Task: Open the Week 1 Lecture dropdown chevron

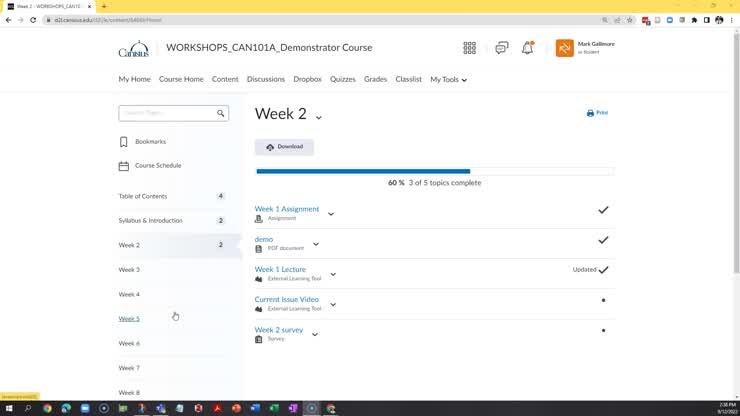Action: pyautogui.click(x=333, y=274)
